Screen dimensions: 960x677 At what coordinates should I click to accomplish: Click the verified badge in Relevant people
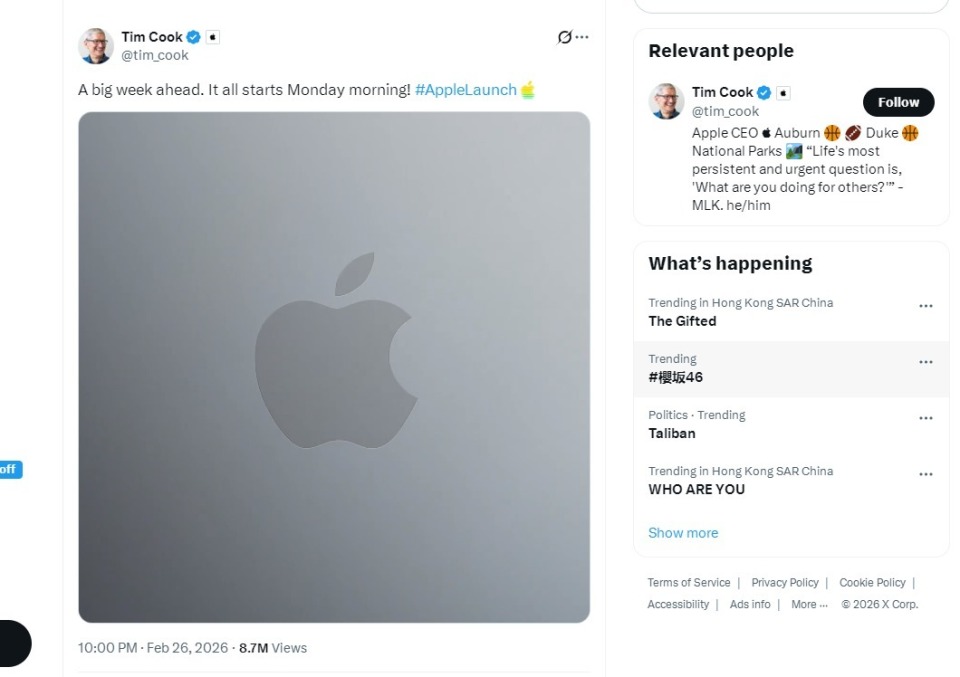764,93
